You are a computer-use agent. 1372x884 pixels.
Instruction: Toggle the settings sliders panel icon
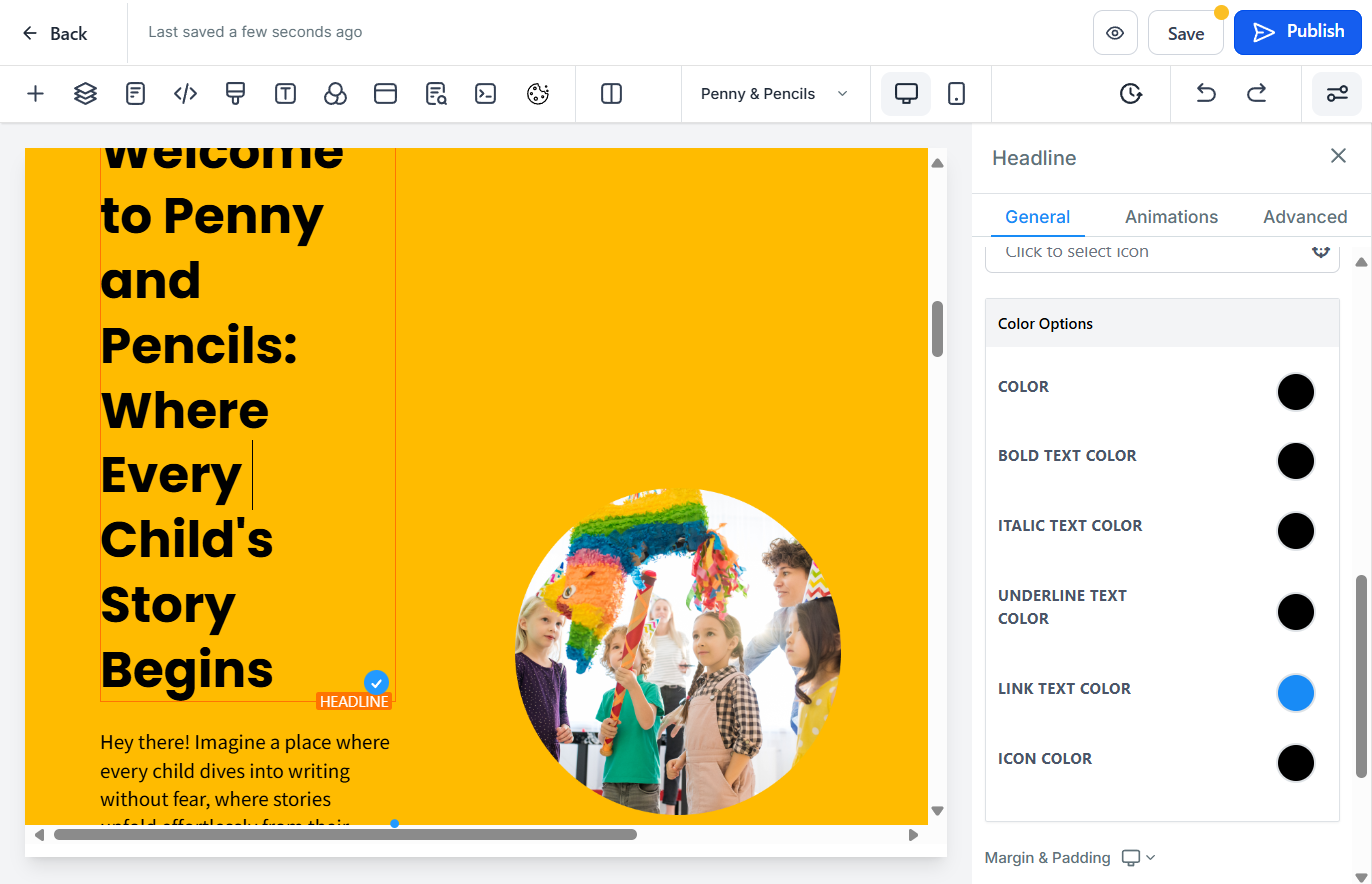1337,94
